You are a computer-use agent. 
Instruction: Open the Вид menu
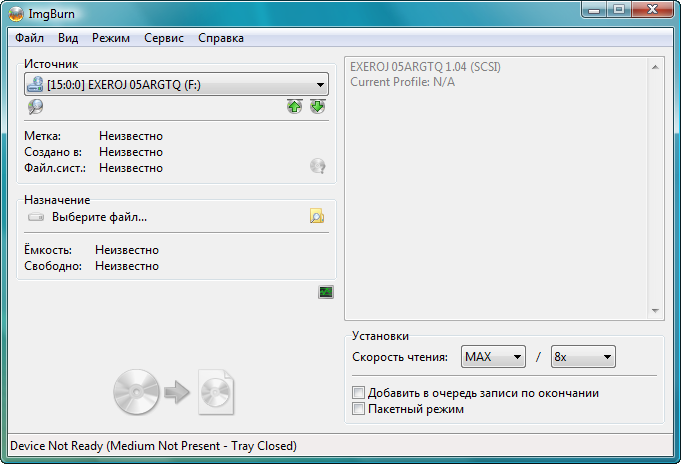click(68, 38)
